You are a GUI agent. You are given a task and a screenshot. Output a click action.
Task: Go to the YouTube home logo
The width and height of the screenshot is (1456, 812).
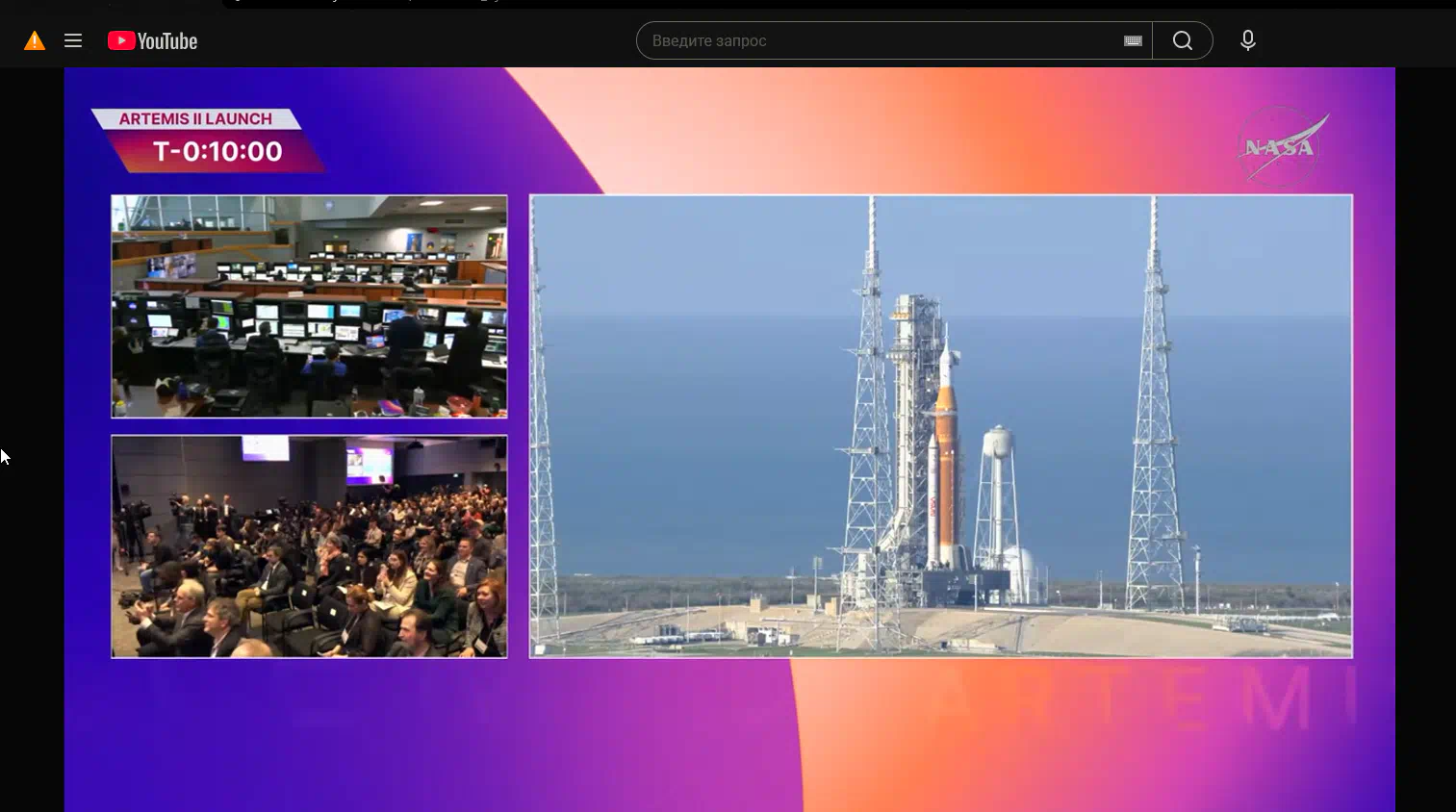pyautogui.click(x=153, y=40)
